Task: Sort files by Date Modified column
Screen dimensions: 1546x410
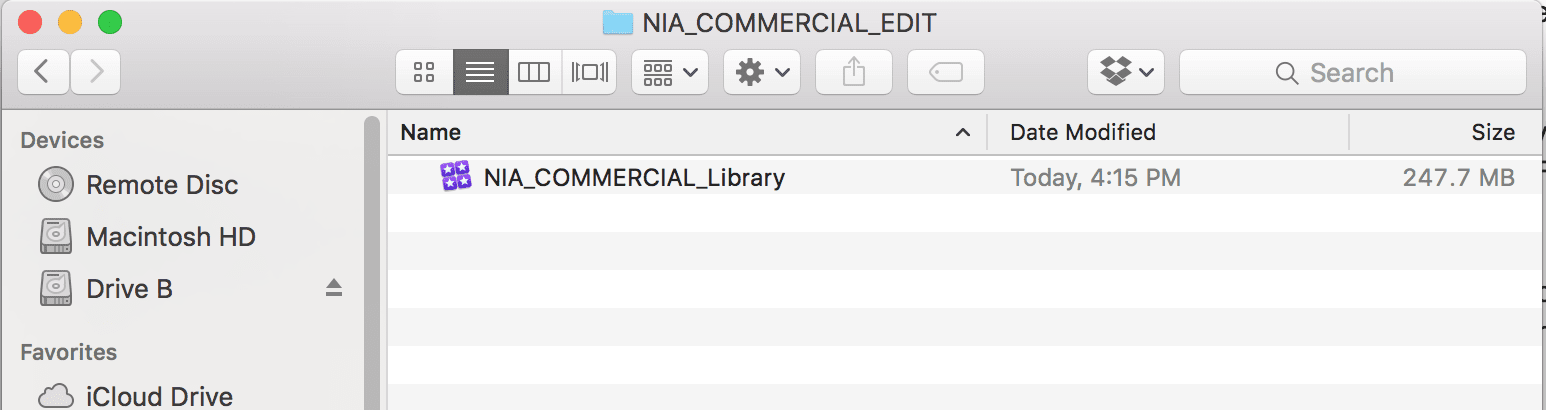Action: point(1083,132)
